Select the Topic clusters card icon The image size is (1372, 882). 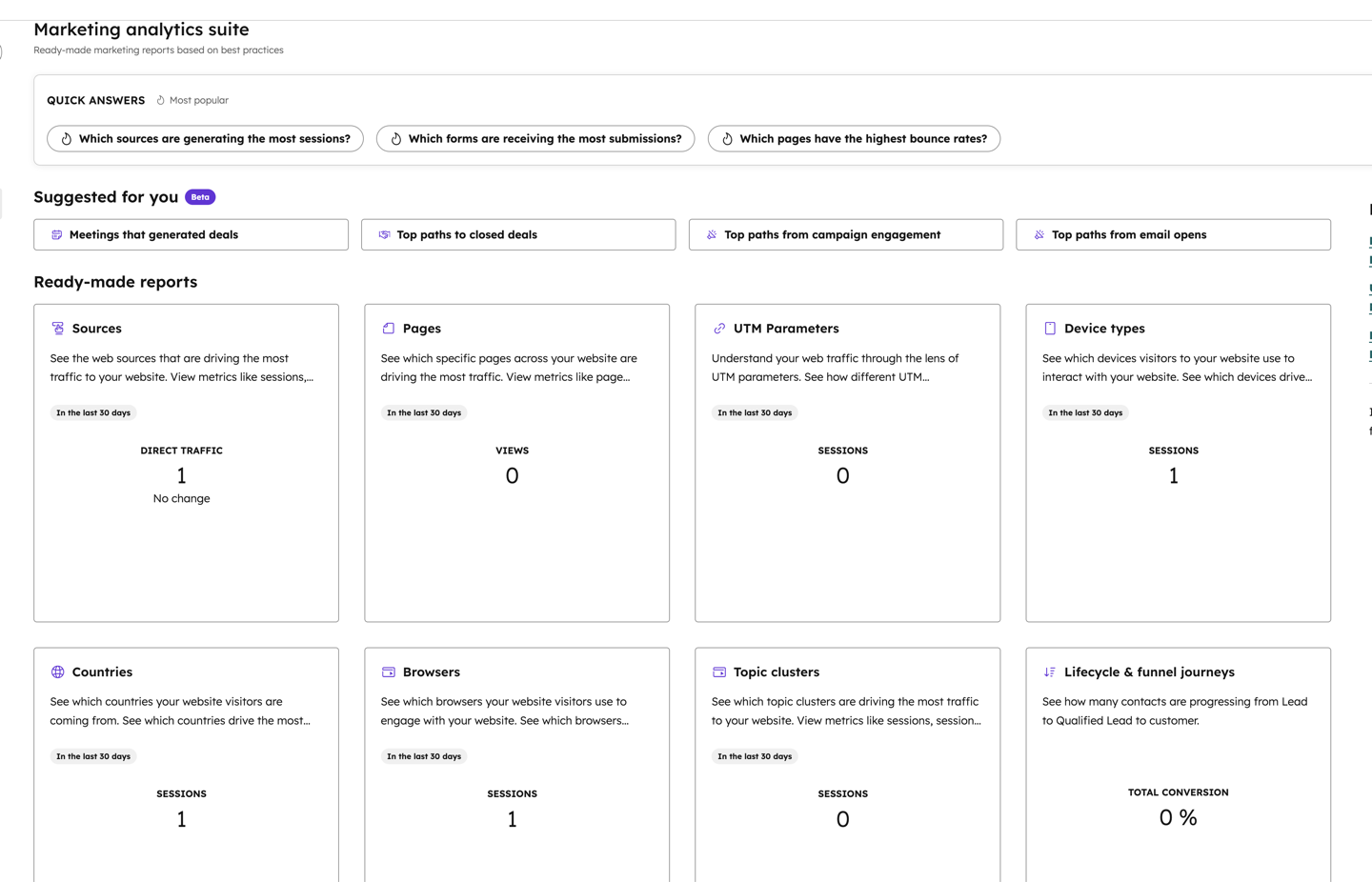718,672
